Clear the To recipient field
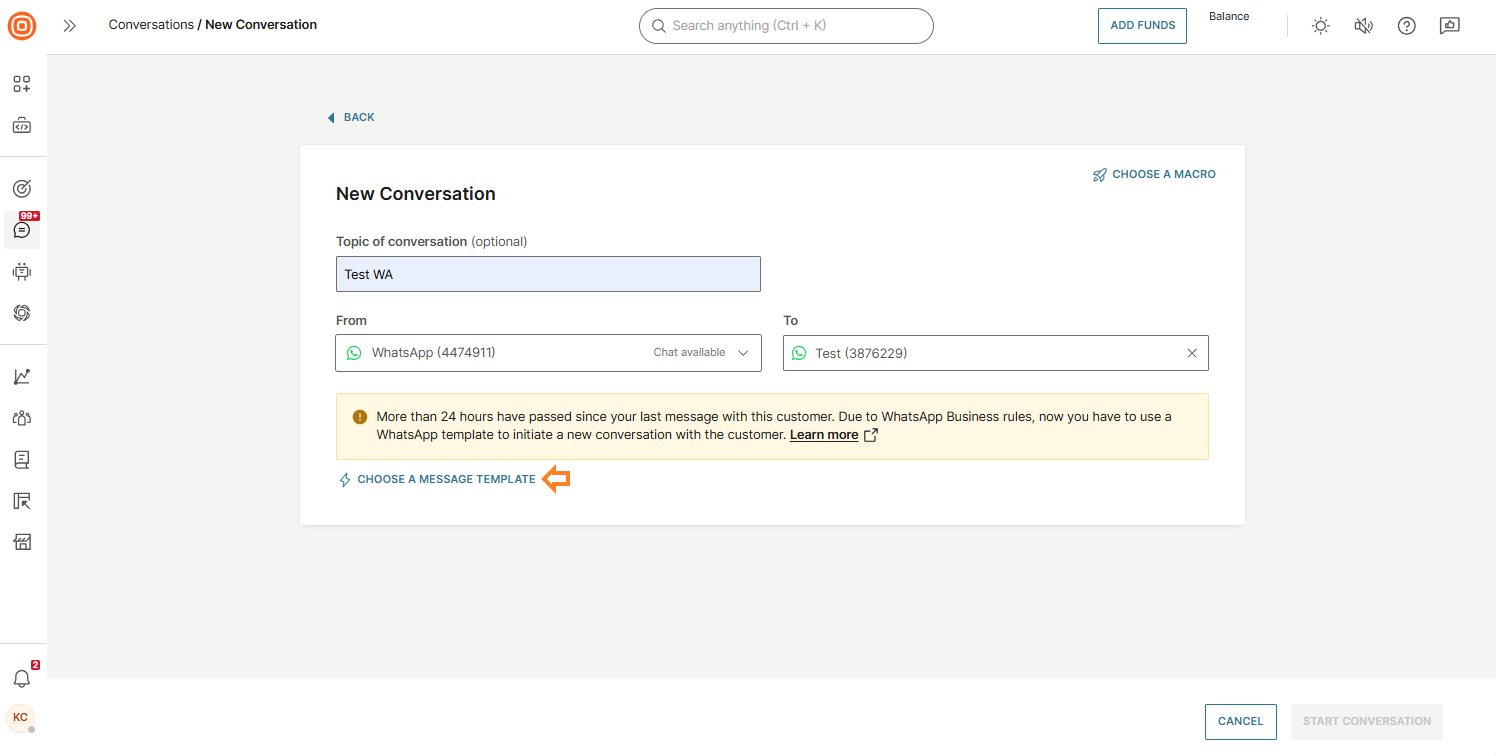1496x756 pixels. point(1191,353)
